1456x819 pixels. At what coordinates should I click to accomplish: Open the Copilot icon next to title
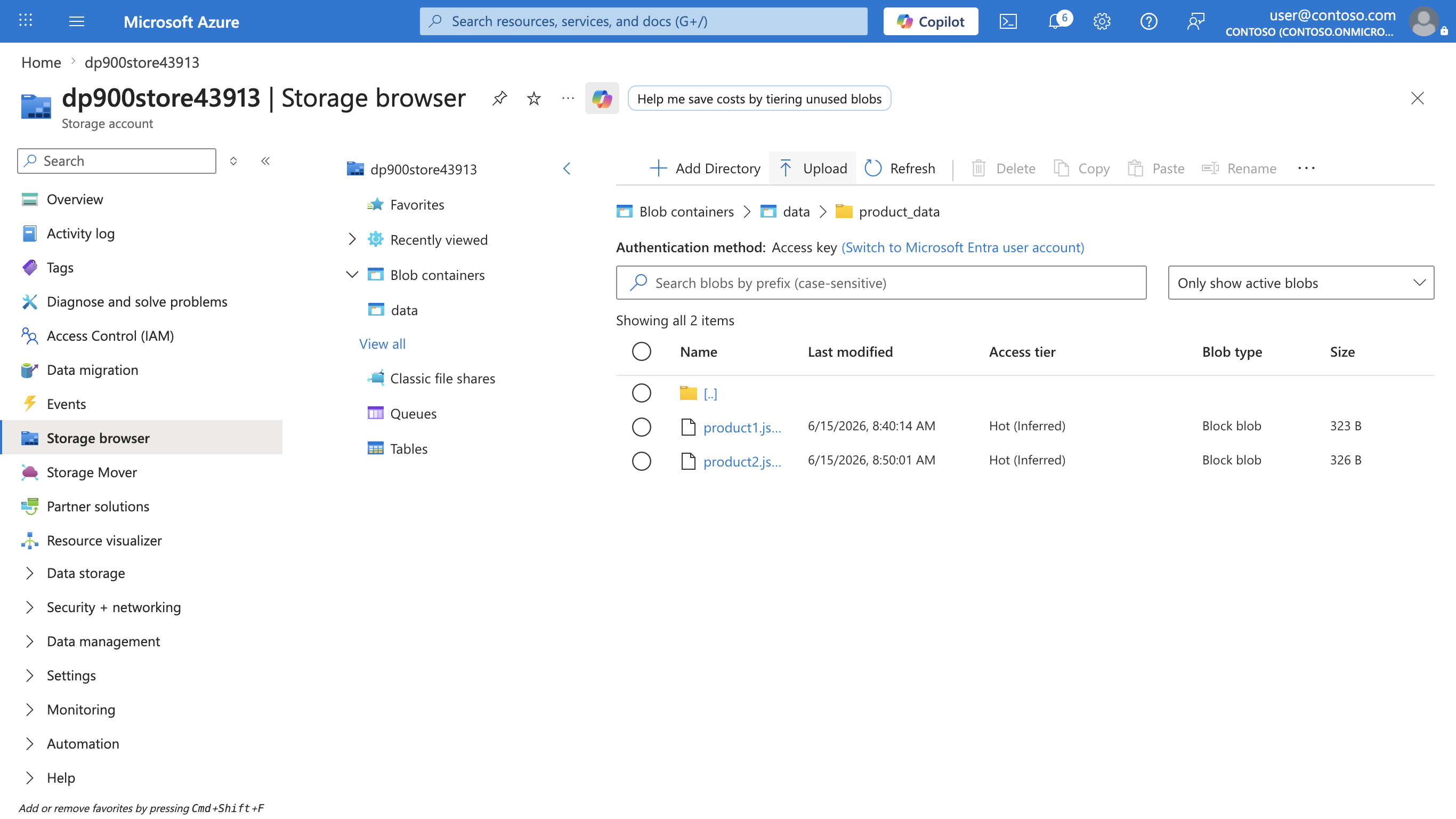click(x=602, y=99)
